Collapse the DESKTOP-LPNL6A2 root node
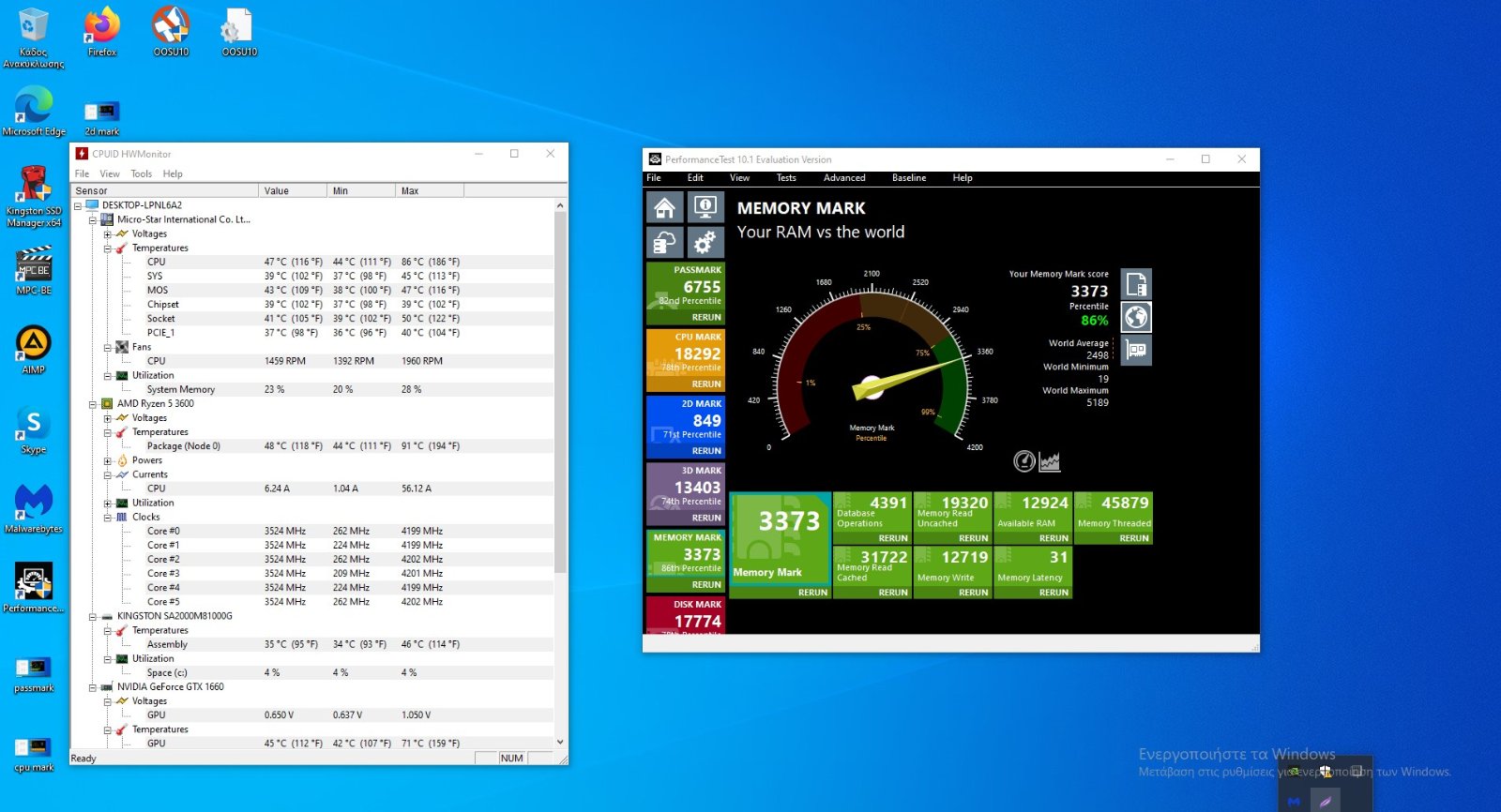 pyautogui.click(x=78, y=205)
